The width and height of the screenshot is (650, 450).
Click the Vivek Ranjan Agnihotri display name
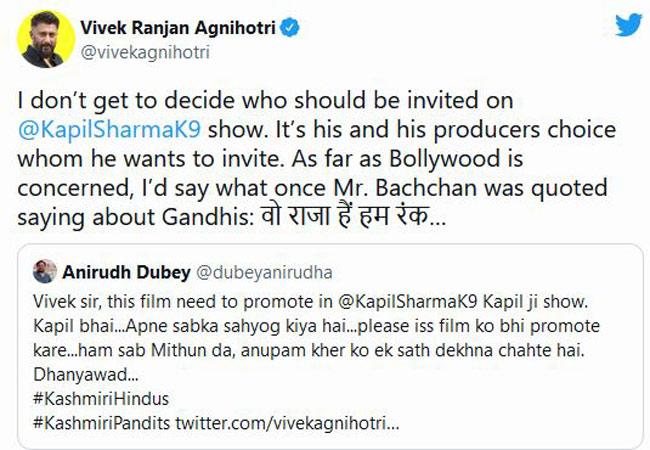coord(174,29)
